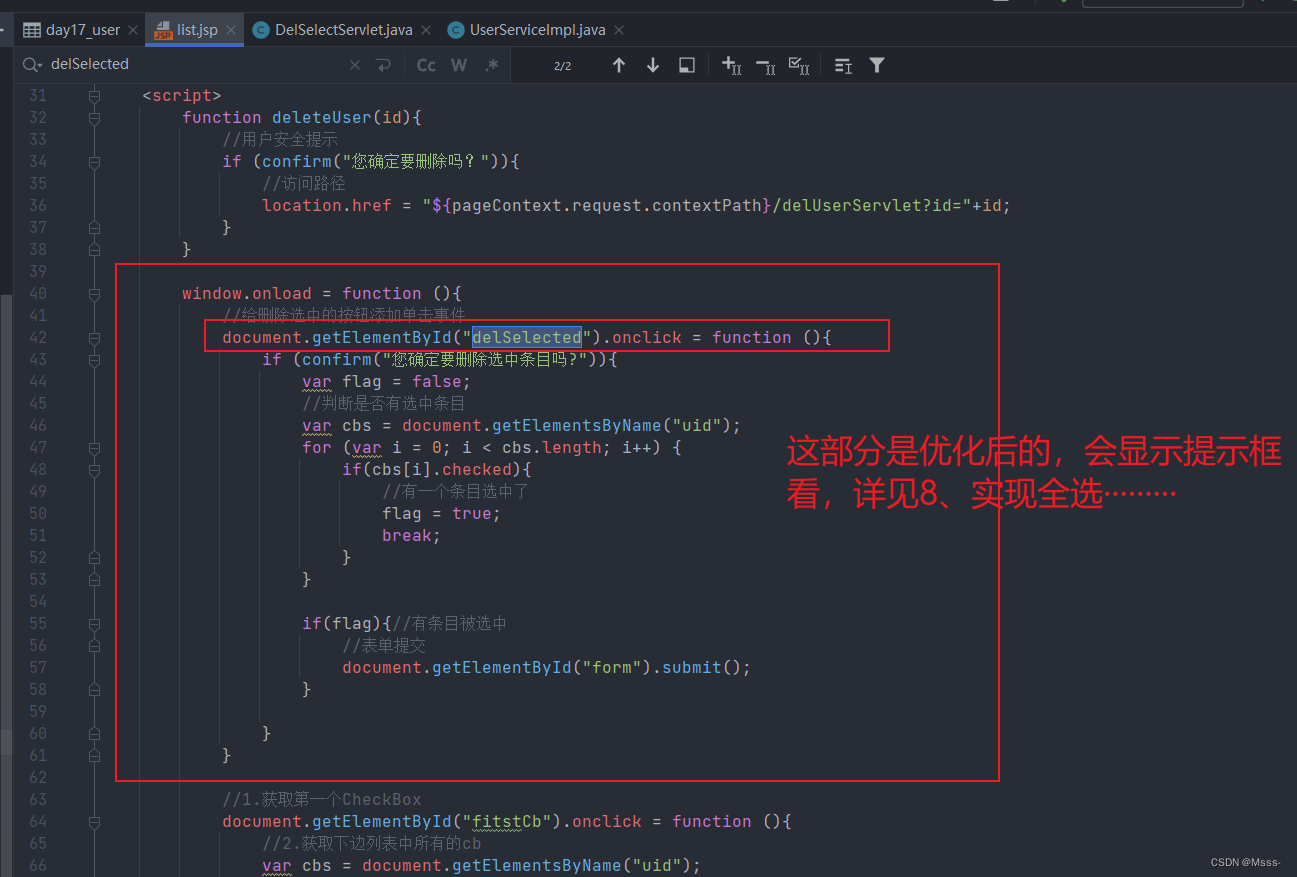
Task: Open search history dropdown magnifier icon
Action: (33, 65)
